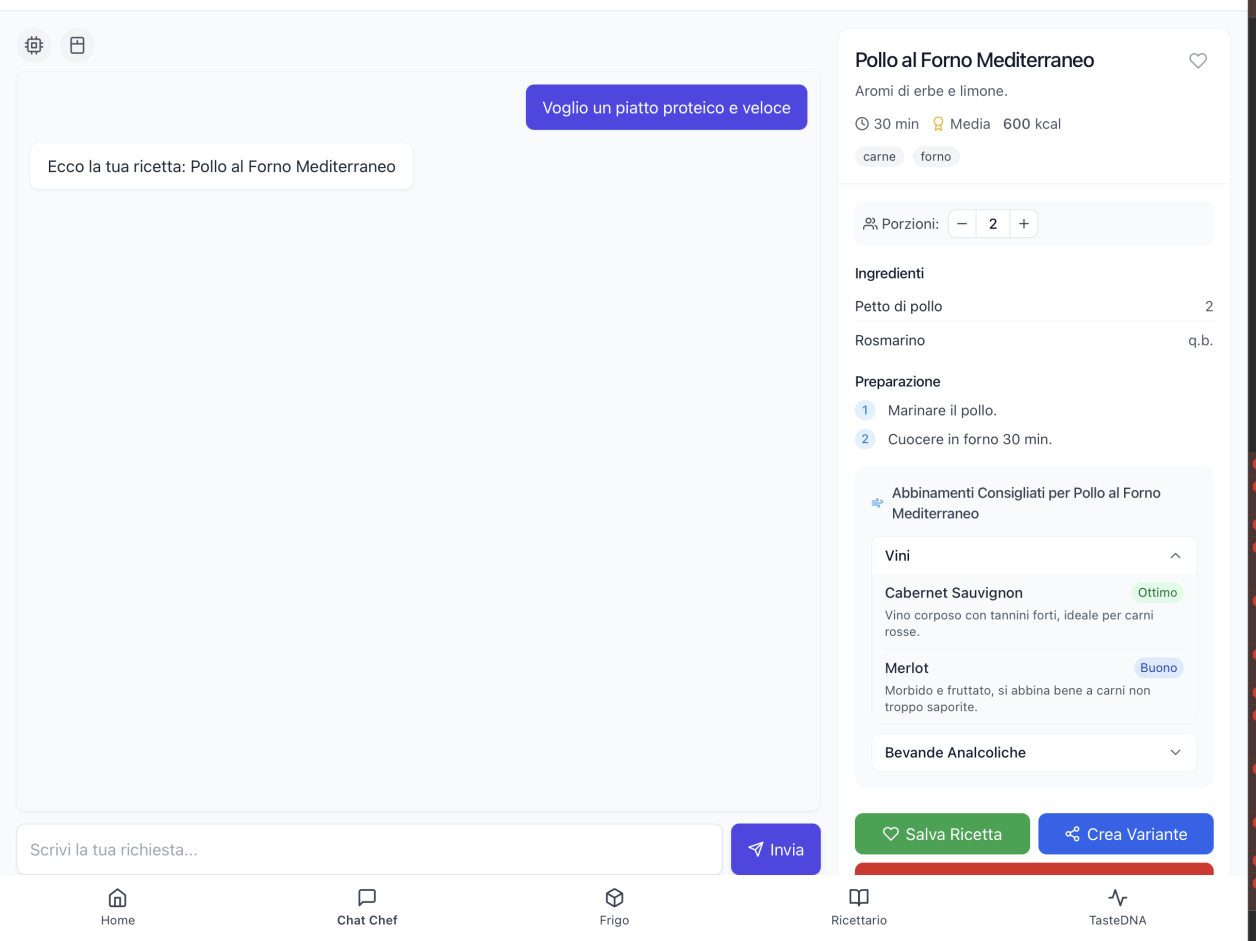Increase Porzioni with the plus stepper
Image resolution: width=1256 pixels, height=941 pixels.
(x=1023, y=223)
